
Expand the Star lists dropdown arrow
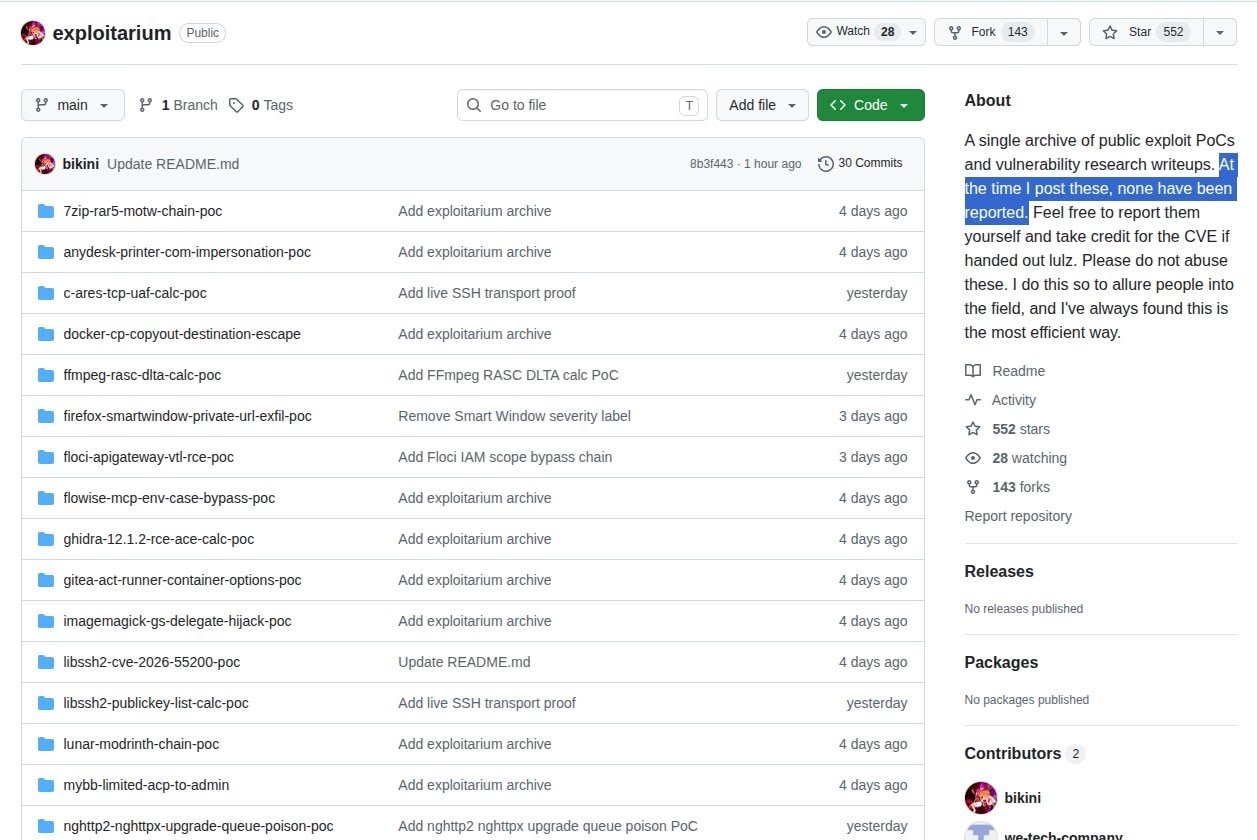click(x=1220, y=33)
